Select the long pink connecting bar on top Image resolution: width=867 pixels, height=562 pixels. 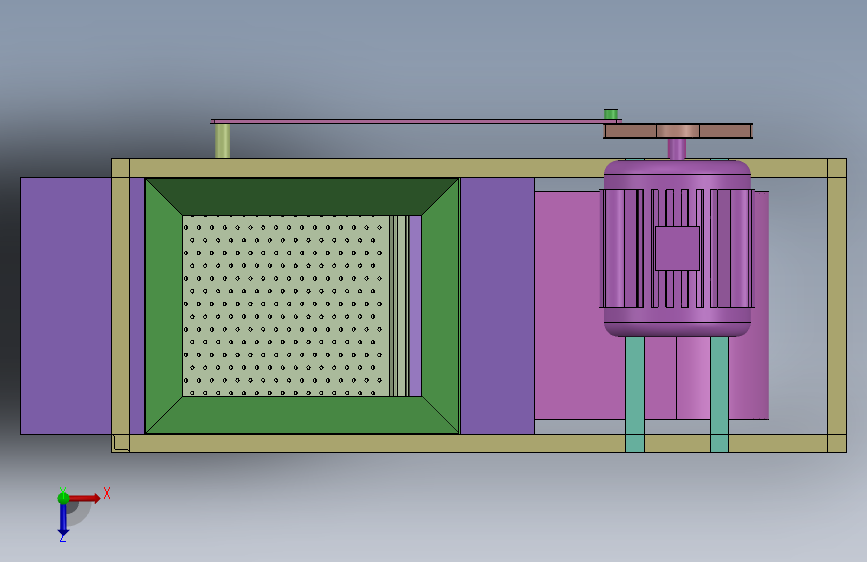click(416, 121)
